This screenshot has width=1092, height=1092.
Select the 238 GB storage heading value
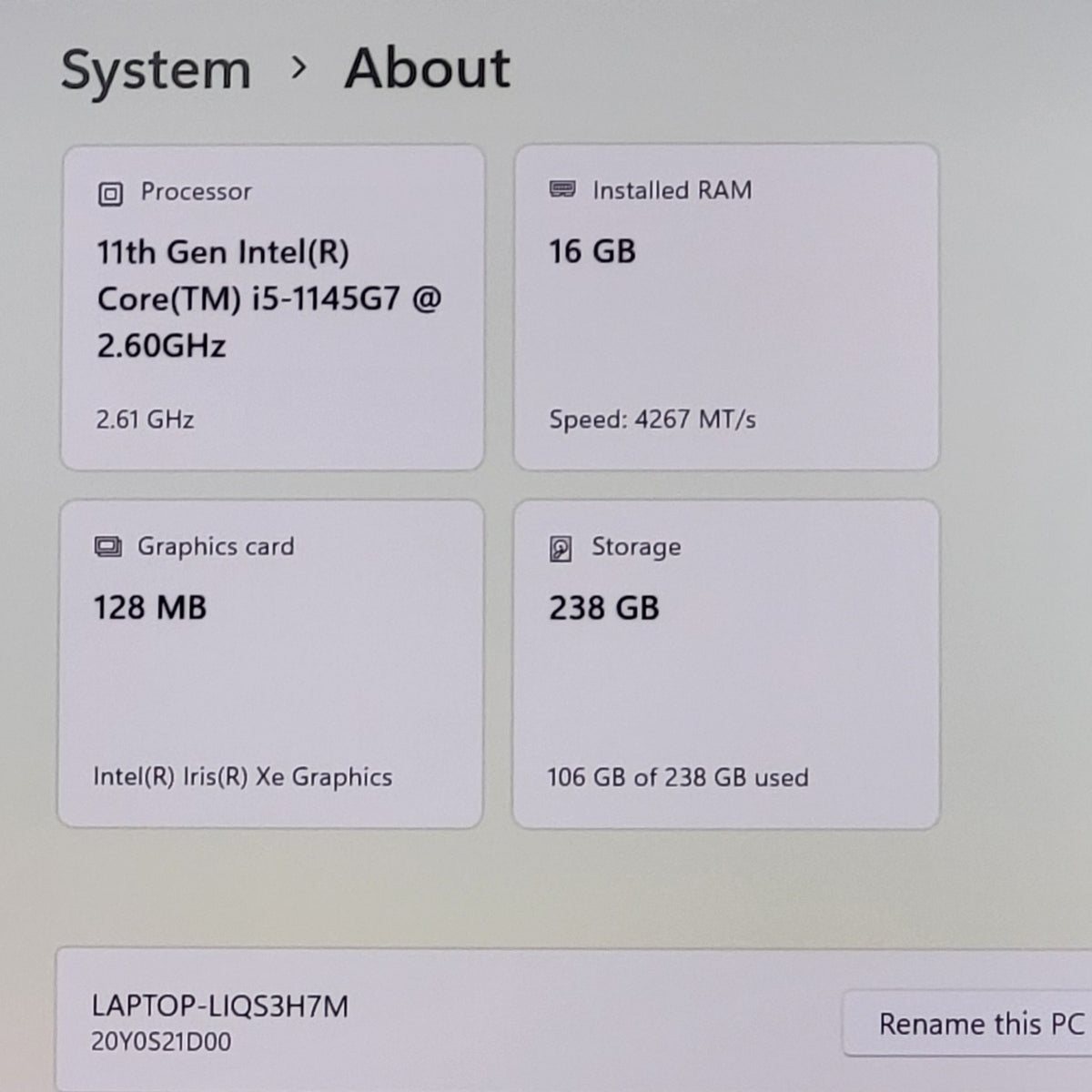pos(604,608)
